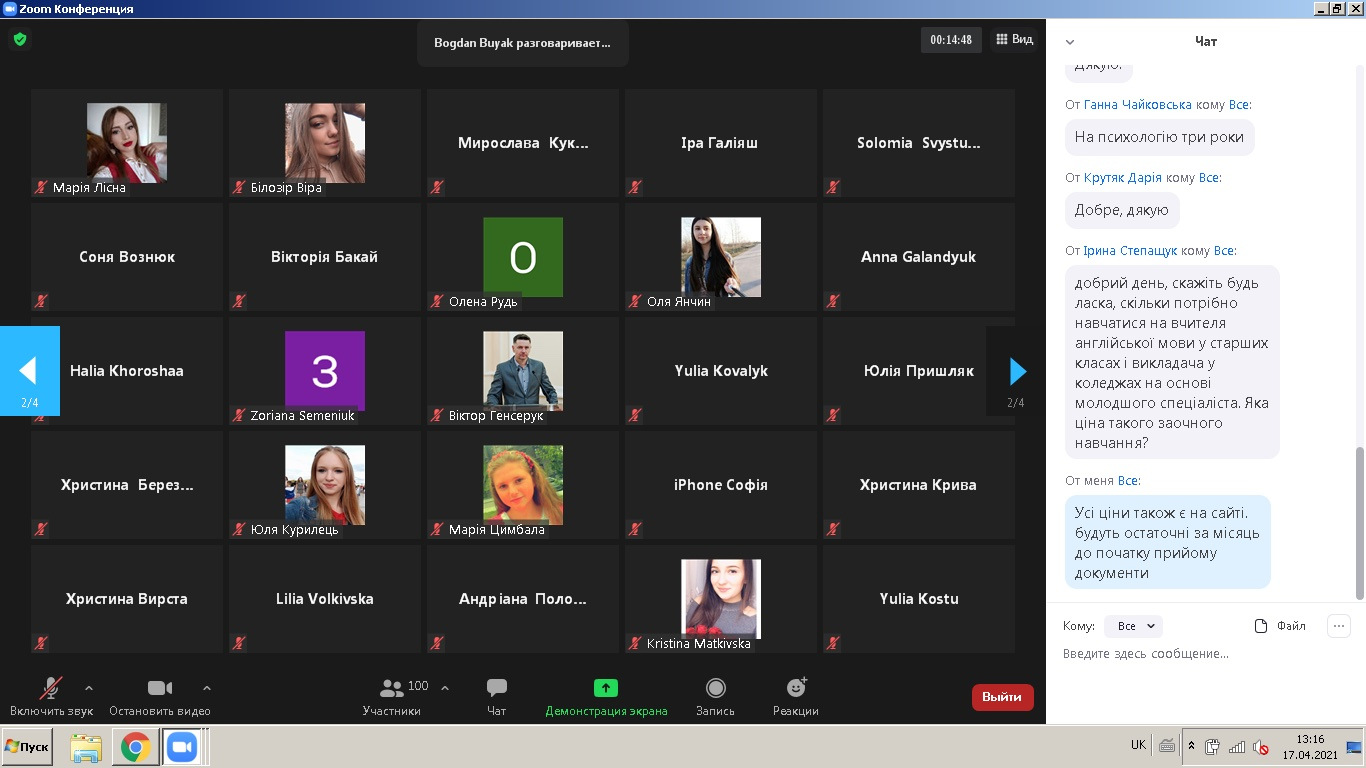
Task: Click the red Выйти button
Action: pyautogui.click(x=1002, y=697)
